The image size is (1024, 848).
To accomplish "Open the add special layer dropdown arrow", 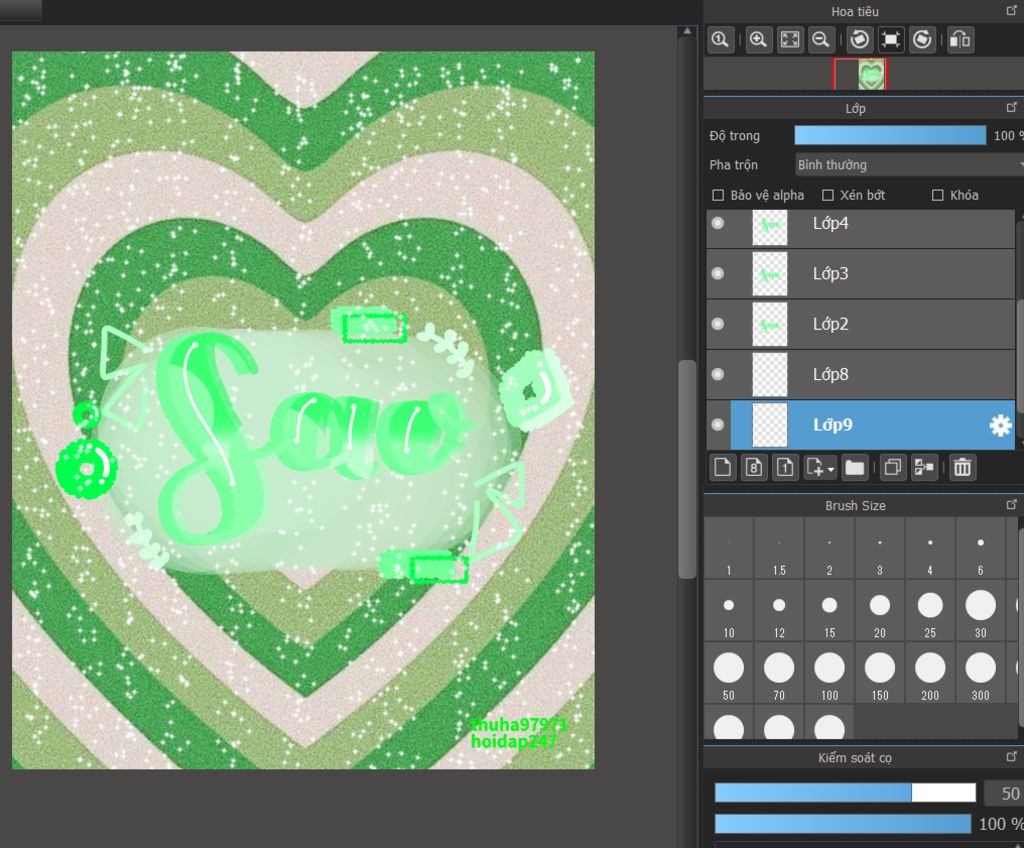I will pyautogui.click(x=831, y=469).
